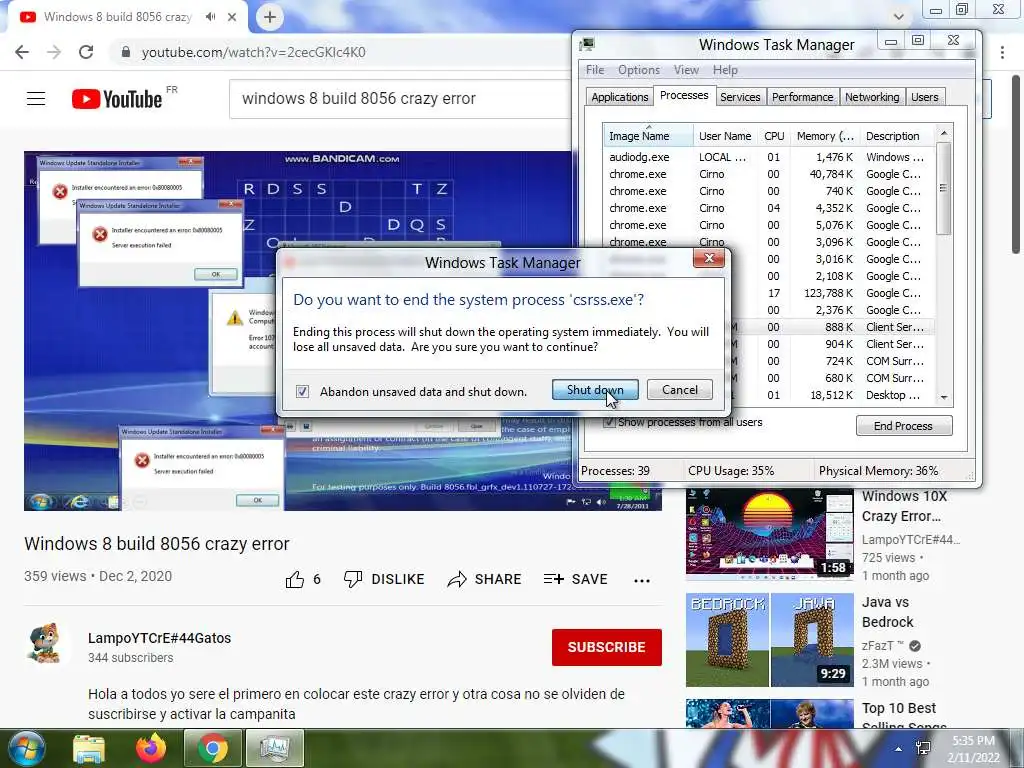This screenshot has width=1024, height=768.
Task: Click the Chrome forward arrow
Action: (54, 52)
